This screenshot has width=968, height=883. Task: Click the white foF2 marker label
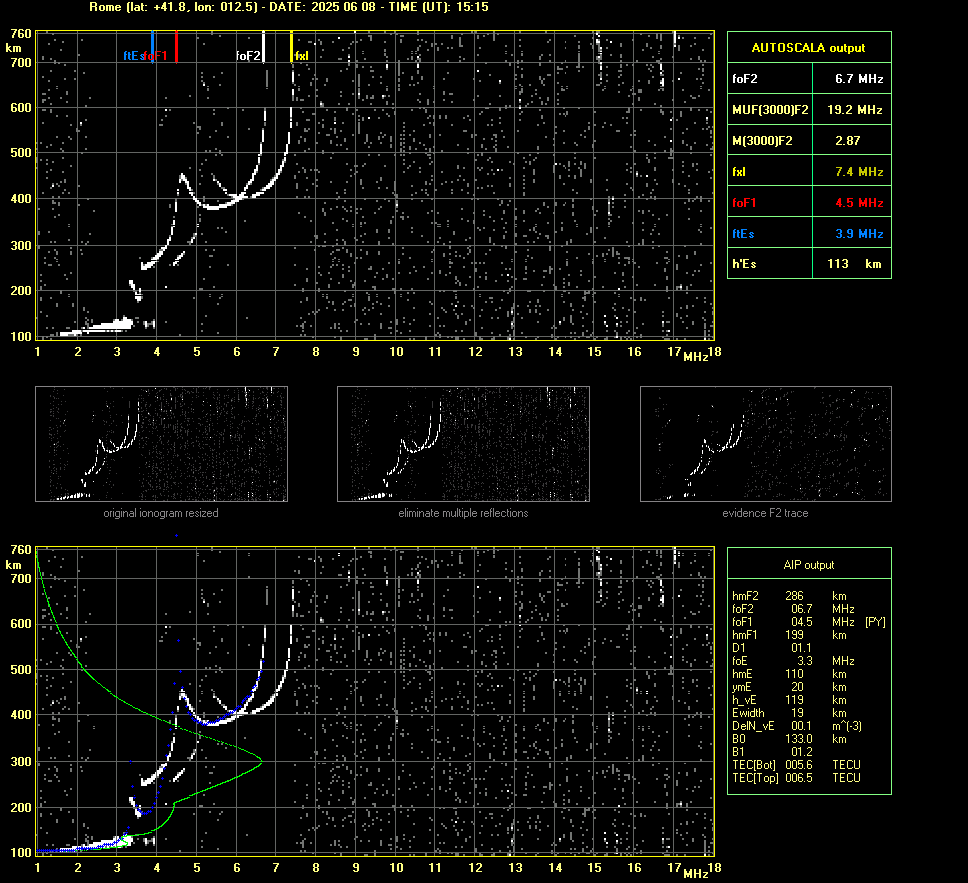click(248, 56)
